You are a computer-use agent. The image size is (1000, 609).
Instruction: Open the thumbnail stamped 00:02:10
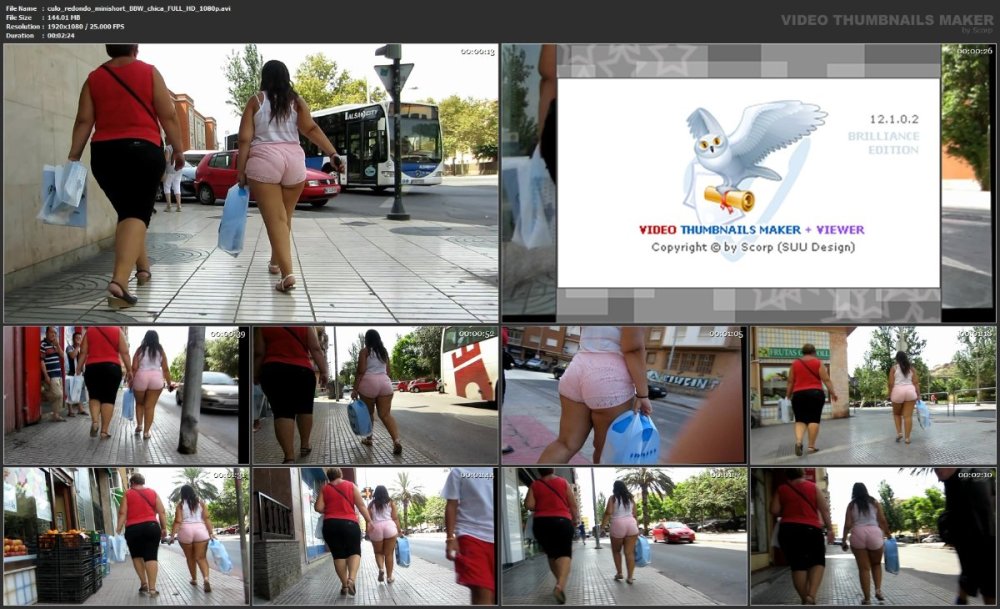pos(873,536)
